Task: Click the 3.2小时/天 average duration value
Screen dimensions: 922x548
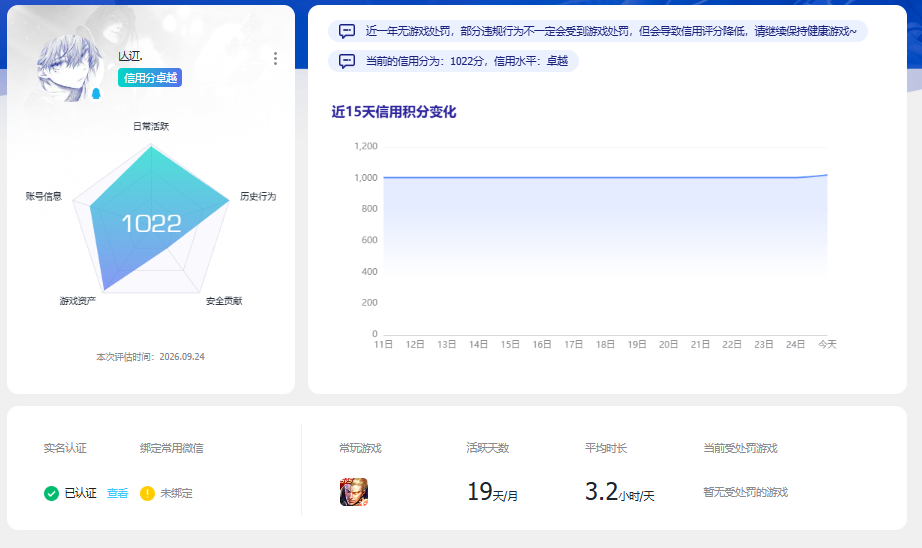Action: 620,492
